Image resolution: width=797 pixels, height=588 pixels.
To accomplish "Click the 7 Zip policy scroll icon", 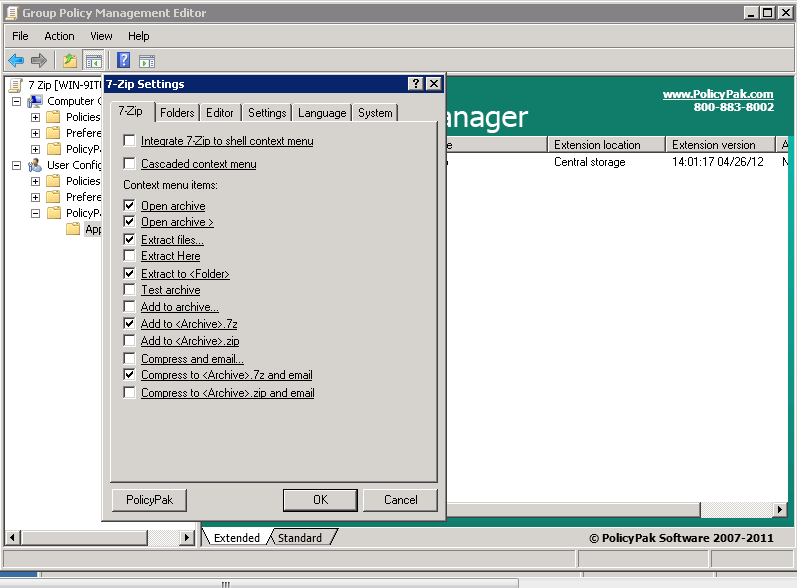I will coord(16,85).
